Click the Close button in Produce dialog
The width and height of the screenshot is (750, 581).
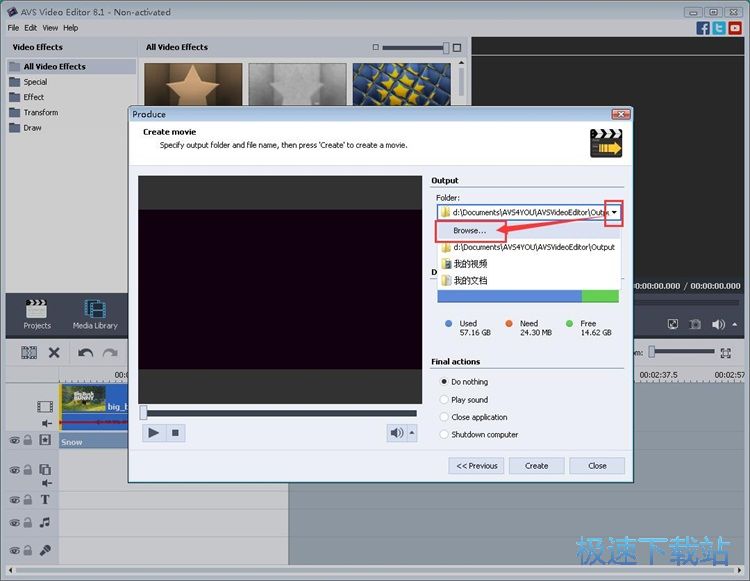[597, 466]
